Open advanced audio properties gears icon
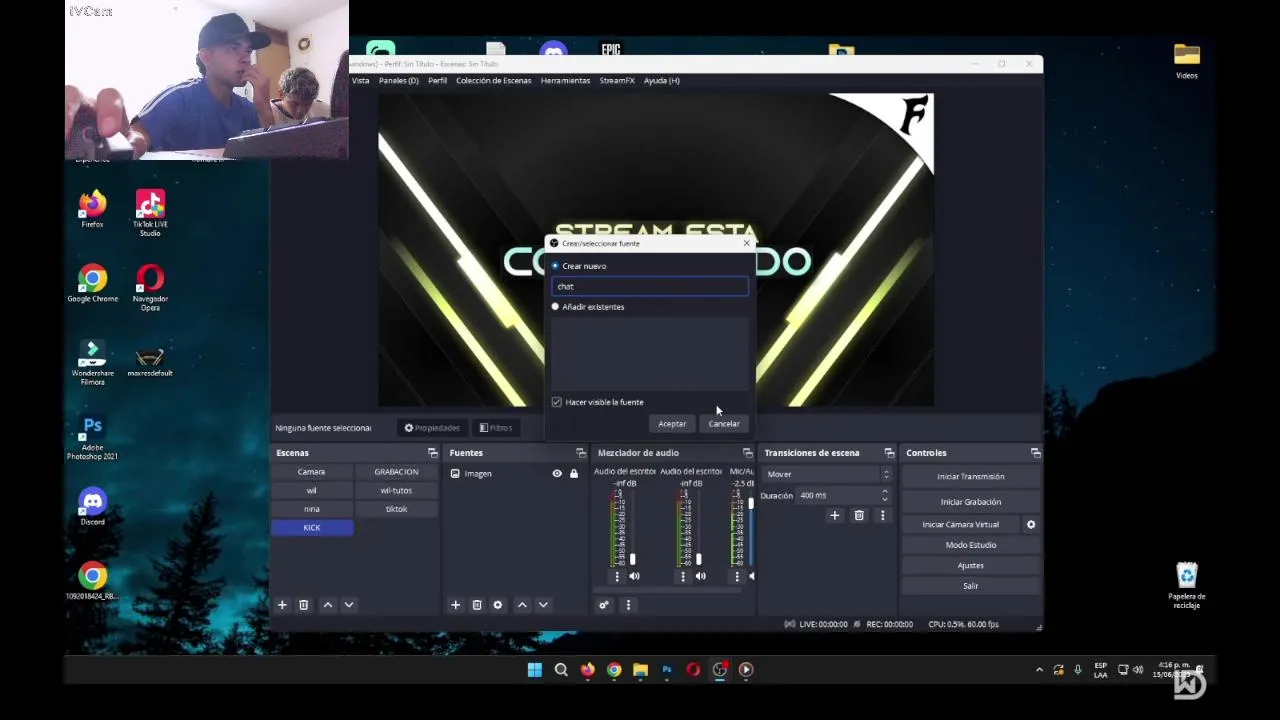The height and width of the screenshot is (720, 1280). pyautogui.click(x=604, y=605)
